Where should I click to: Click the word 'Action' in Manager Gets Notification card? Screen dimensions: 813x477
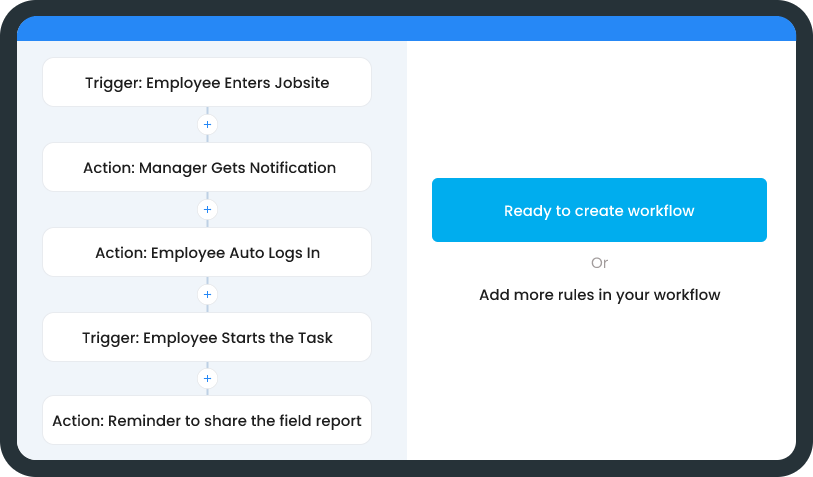point(108,167)
